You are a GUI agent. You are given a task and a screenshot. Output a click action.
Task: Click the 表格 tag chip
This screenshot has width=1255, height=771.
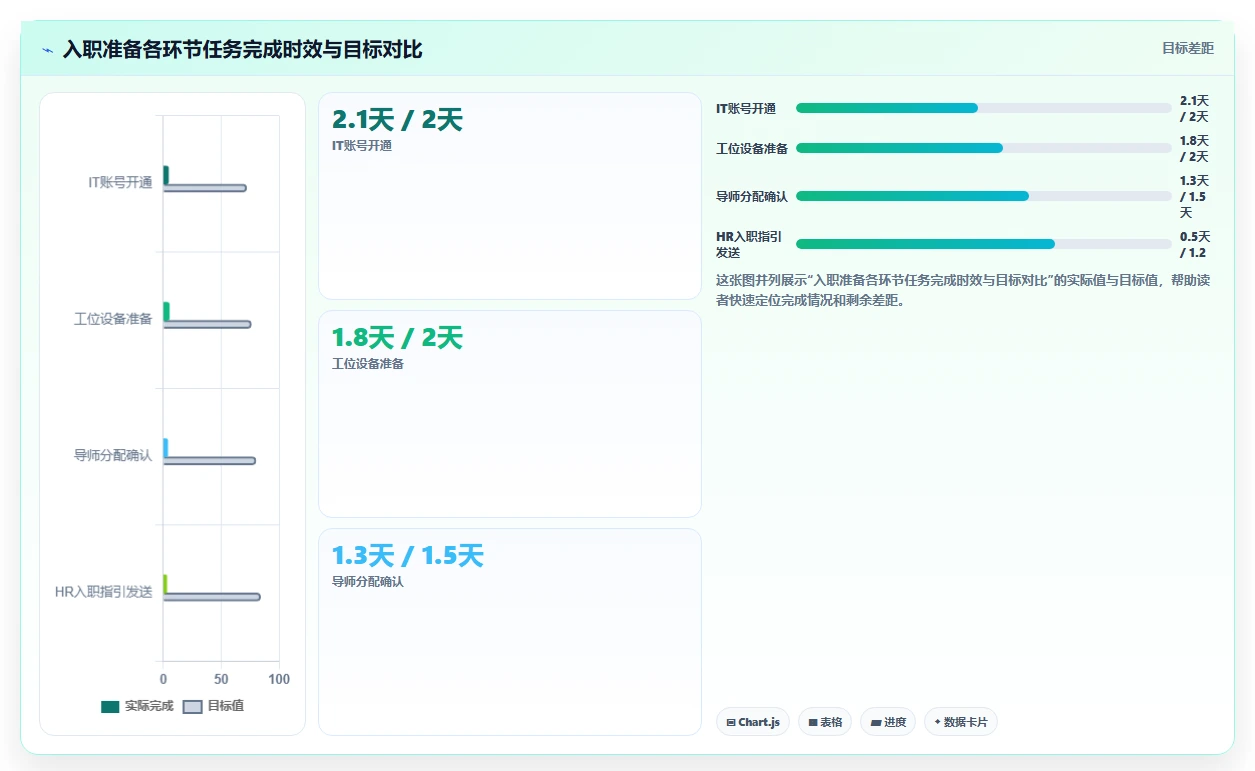click(x=825, y=722)
